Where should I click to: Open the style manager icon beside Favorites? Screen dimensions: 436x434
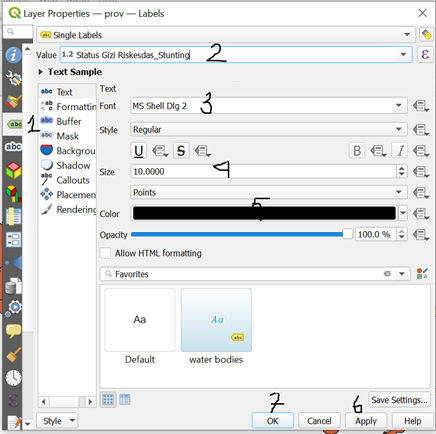[x=422, y=274]
